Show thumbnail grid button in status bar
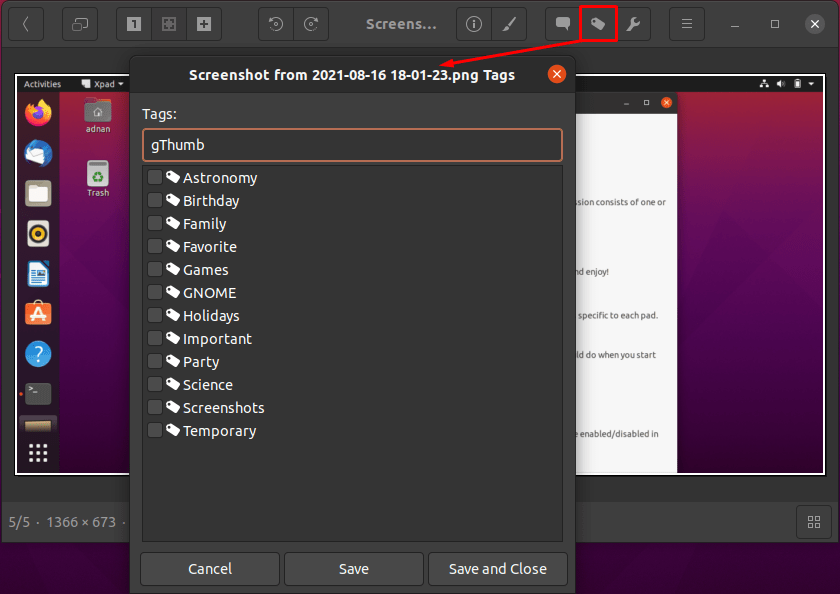The image size is (840, 594). [x=814, y=522]
